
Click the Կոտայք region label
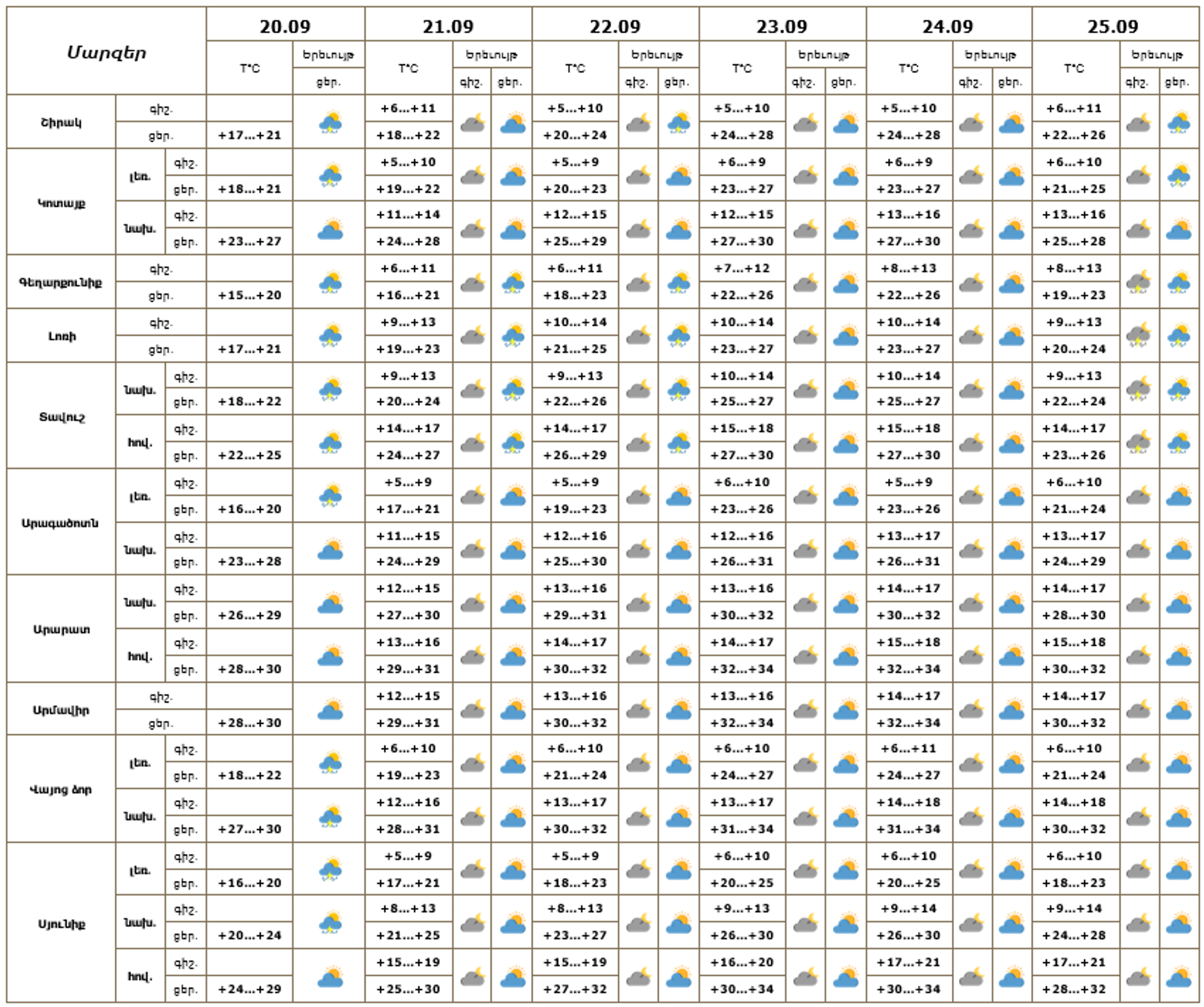point(61,203)
